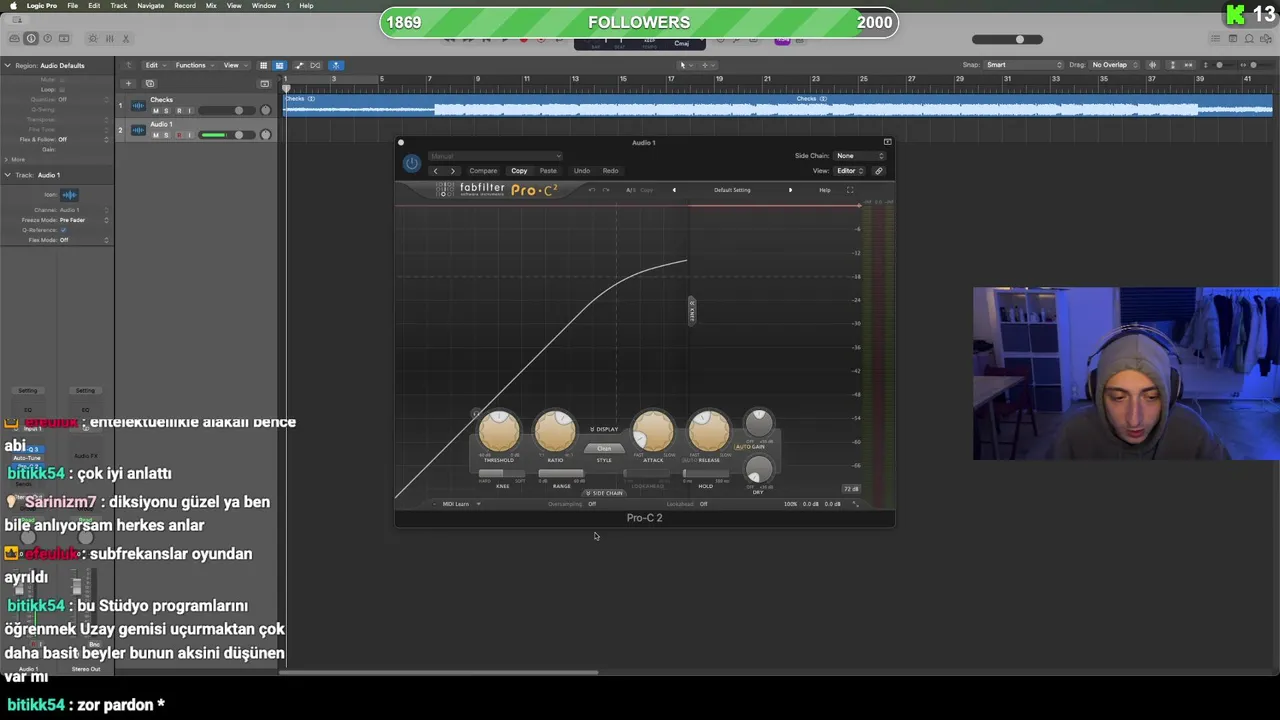Click the Release knob
1280x720 pixels.
(709, 432)
